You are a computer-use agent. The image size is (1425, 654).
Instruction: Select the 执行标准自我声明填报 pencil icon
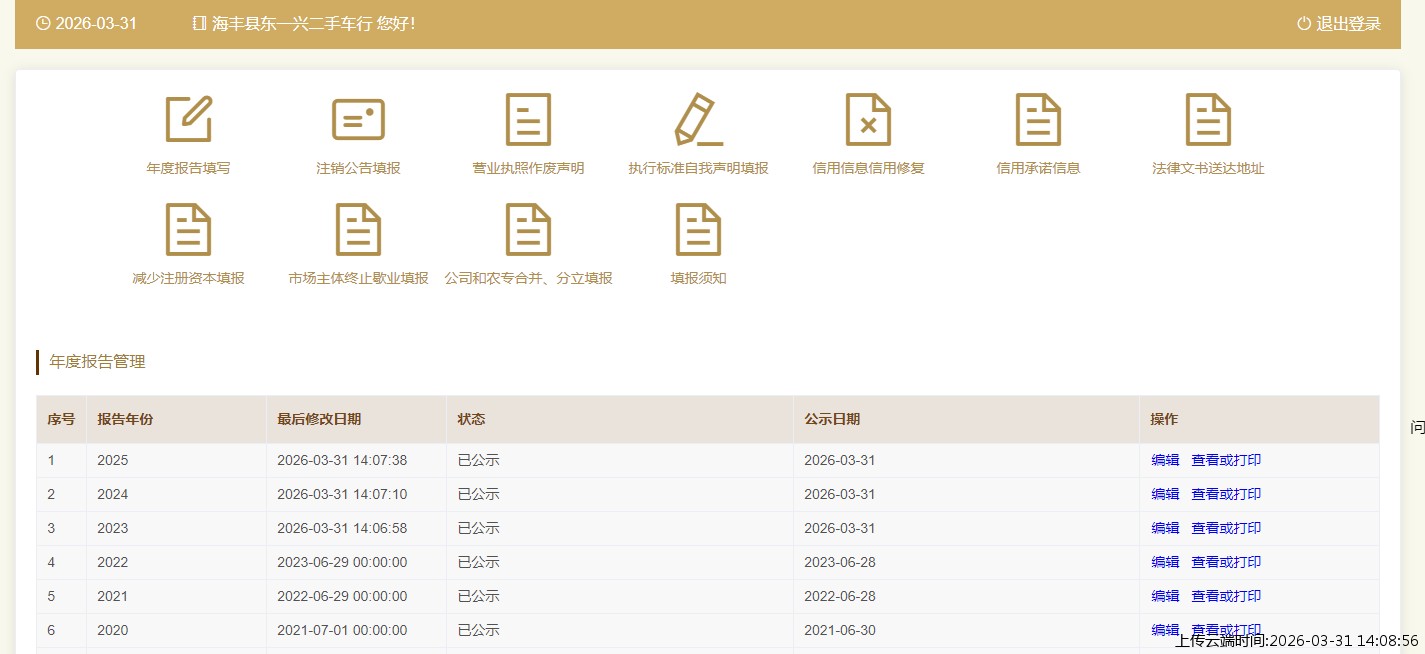pos(698,120)
